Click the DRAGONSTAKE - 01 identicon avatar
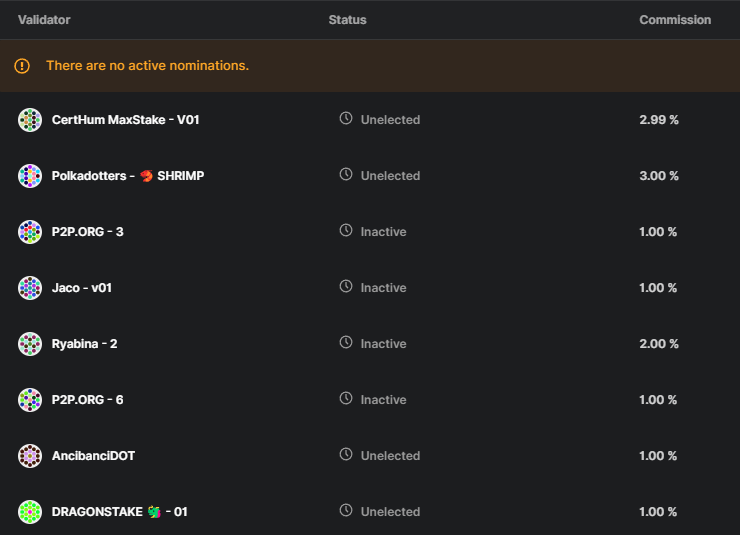This screenshot has height=535, width=740. click(30, 512)
